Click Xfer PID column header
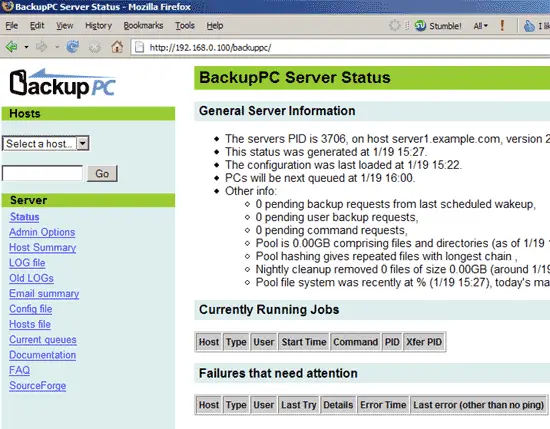Viewport: 550px width, 429px height. [424, 342]
